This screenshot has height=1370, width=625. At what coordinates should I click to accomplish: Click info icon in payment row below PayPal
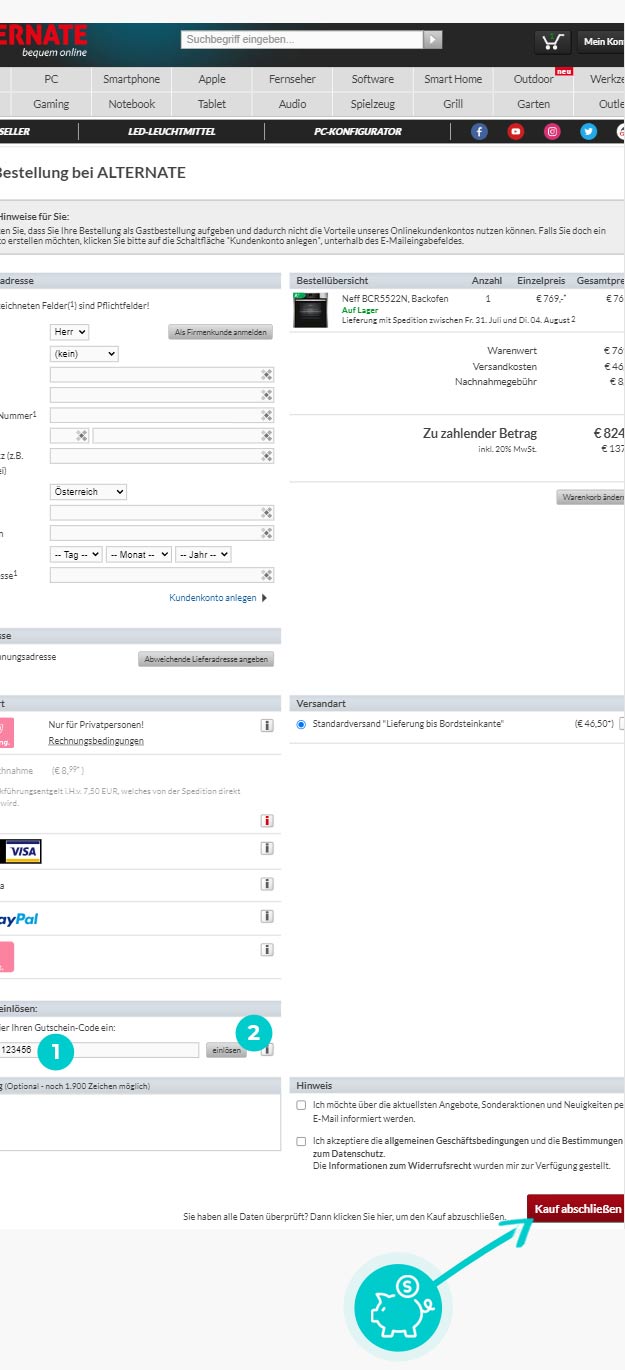pyautogui.click(x=267, y=950)
